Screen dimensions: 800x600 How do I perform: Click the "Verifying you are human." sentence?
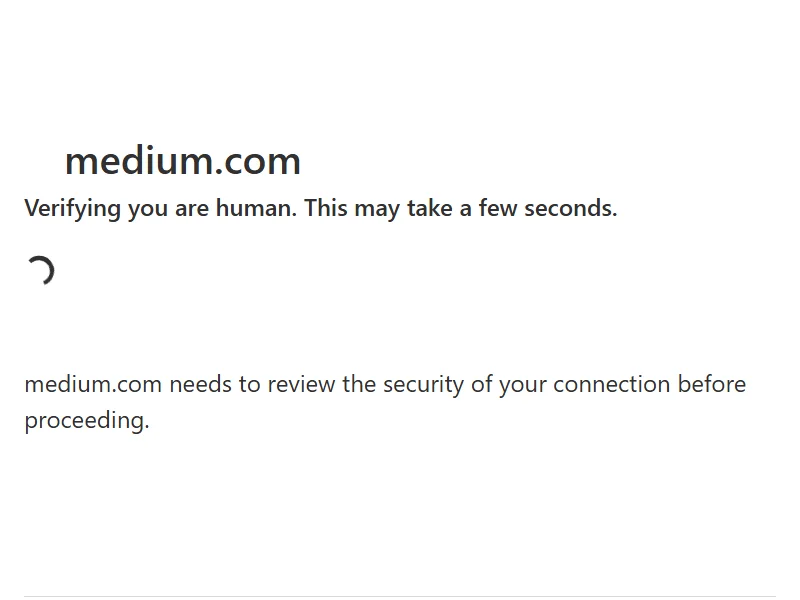tap(160, 209)
